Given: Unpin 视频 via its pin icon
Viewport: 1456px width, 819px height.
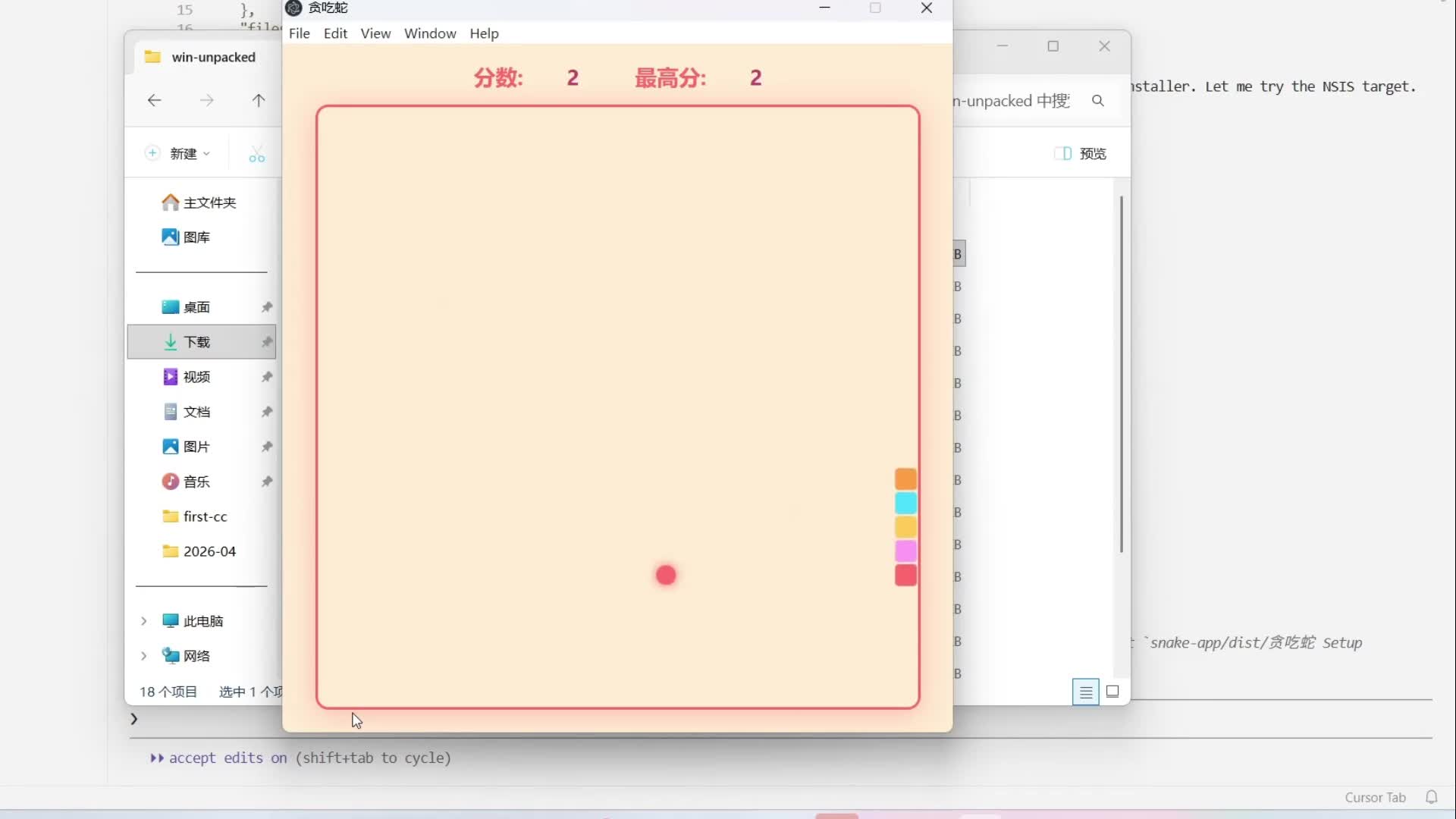Looking at the screenshot, I should (267, 377).
